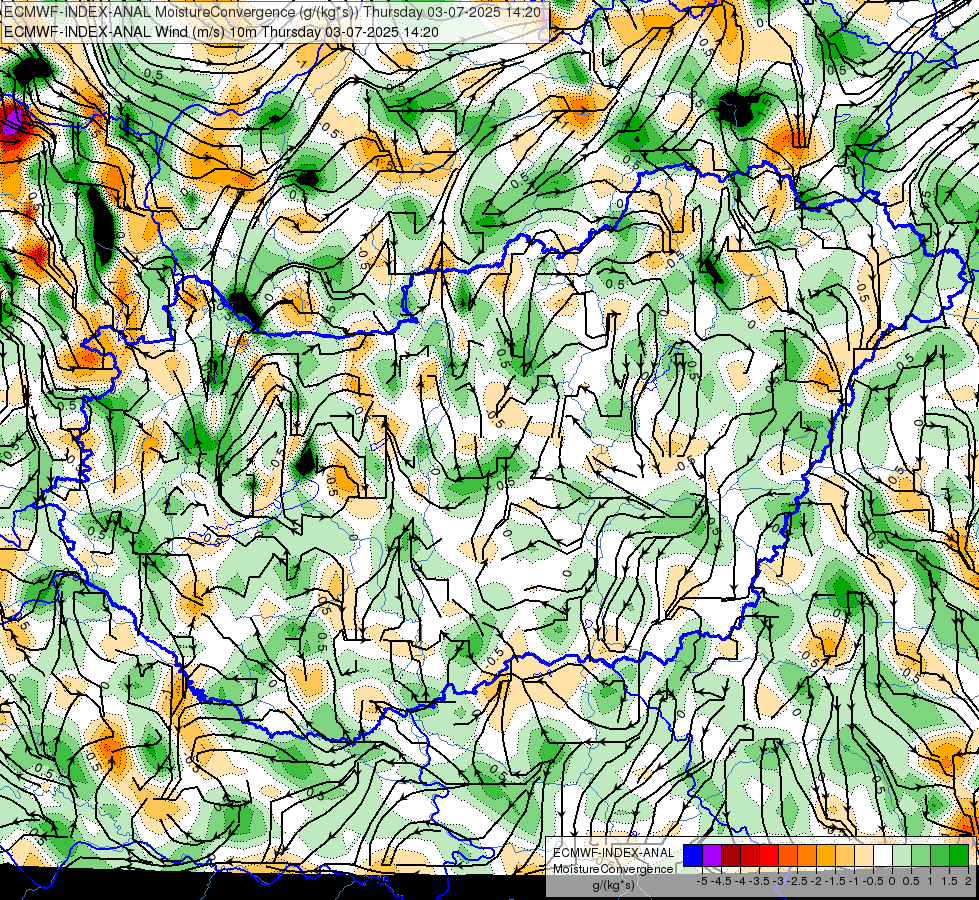
Task: Pick the darkest red swatch between -4.5 and -4
Action: coord(731,855)
